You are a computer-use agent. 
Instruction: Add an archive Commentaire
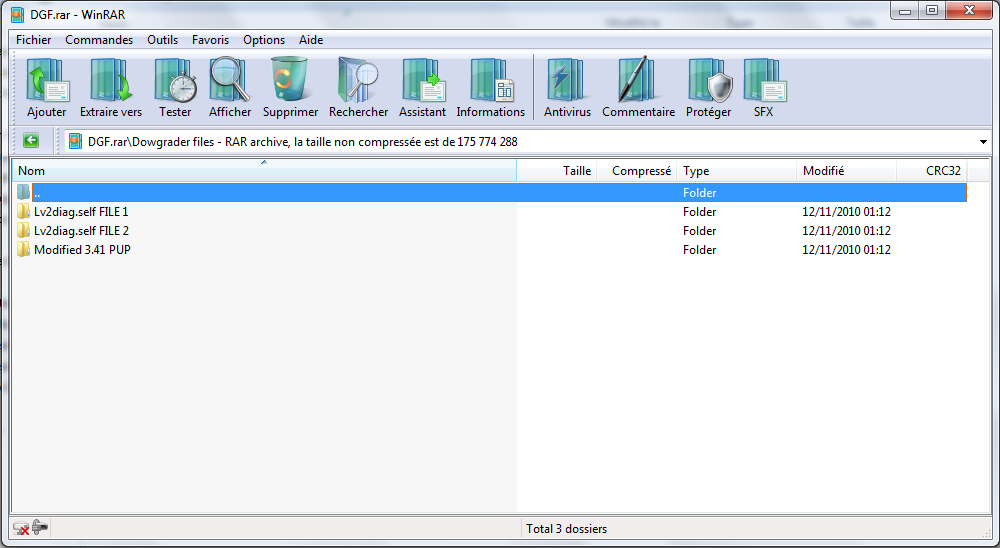[x=638, y=87]
